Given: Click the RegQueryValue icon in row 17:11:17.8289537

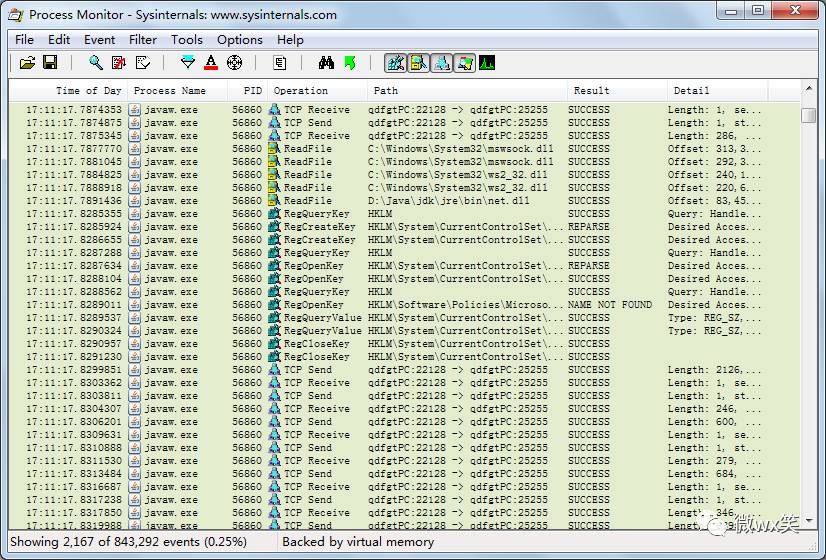Looking at the screenshot, I should click(x=274, y=318).
